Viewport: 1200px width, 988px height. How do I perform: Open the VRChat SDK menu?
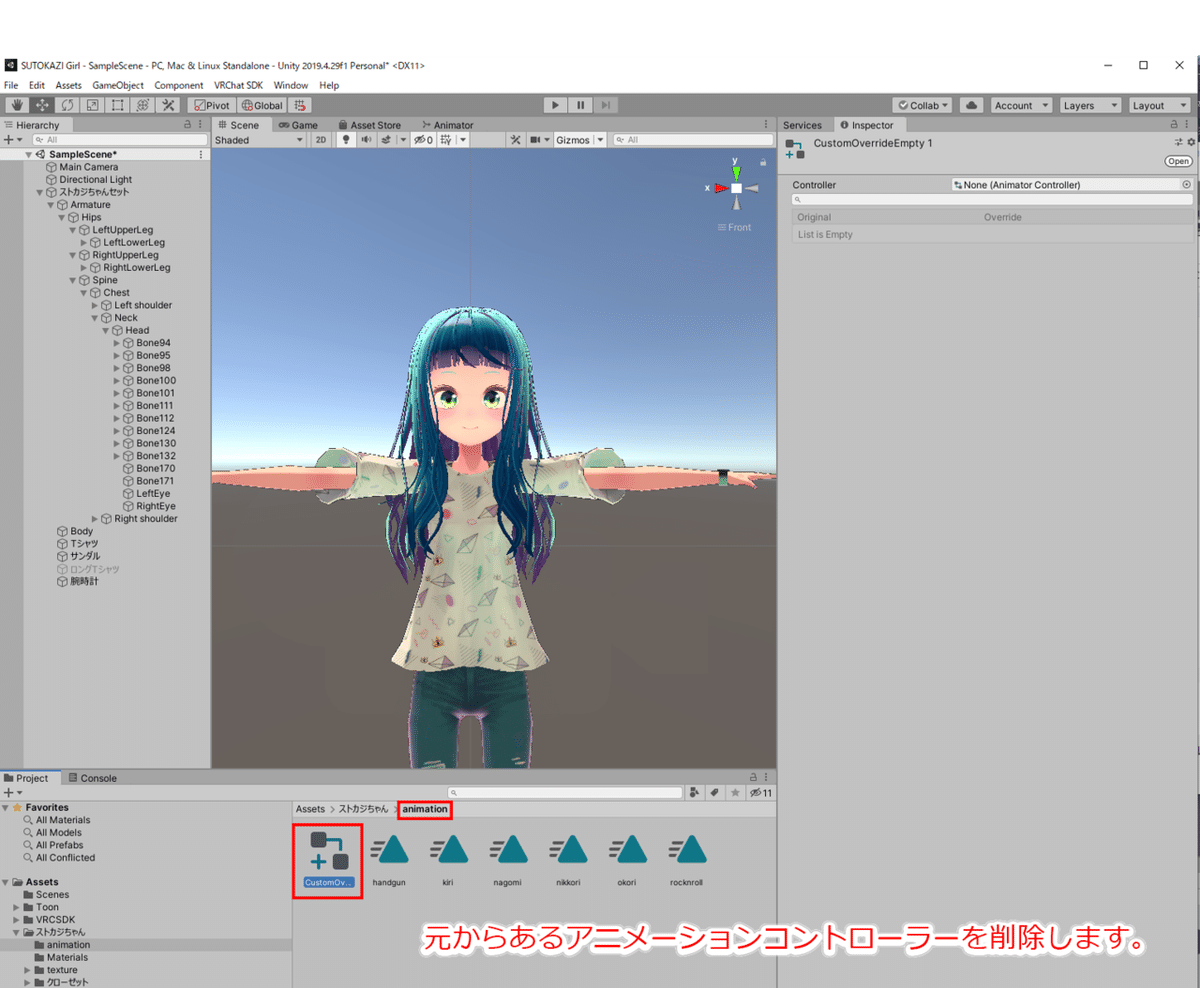click(x=238, y=86)
